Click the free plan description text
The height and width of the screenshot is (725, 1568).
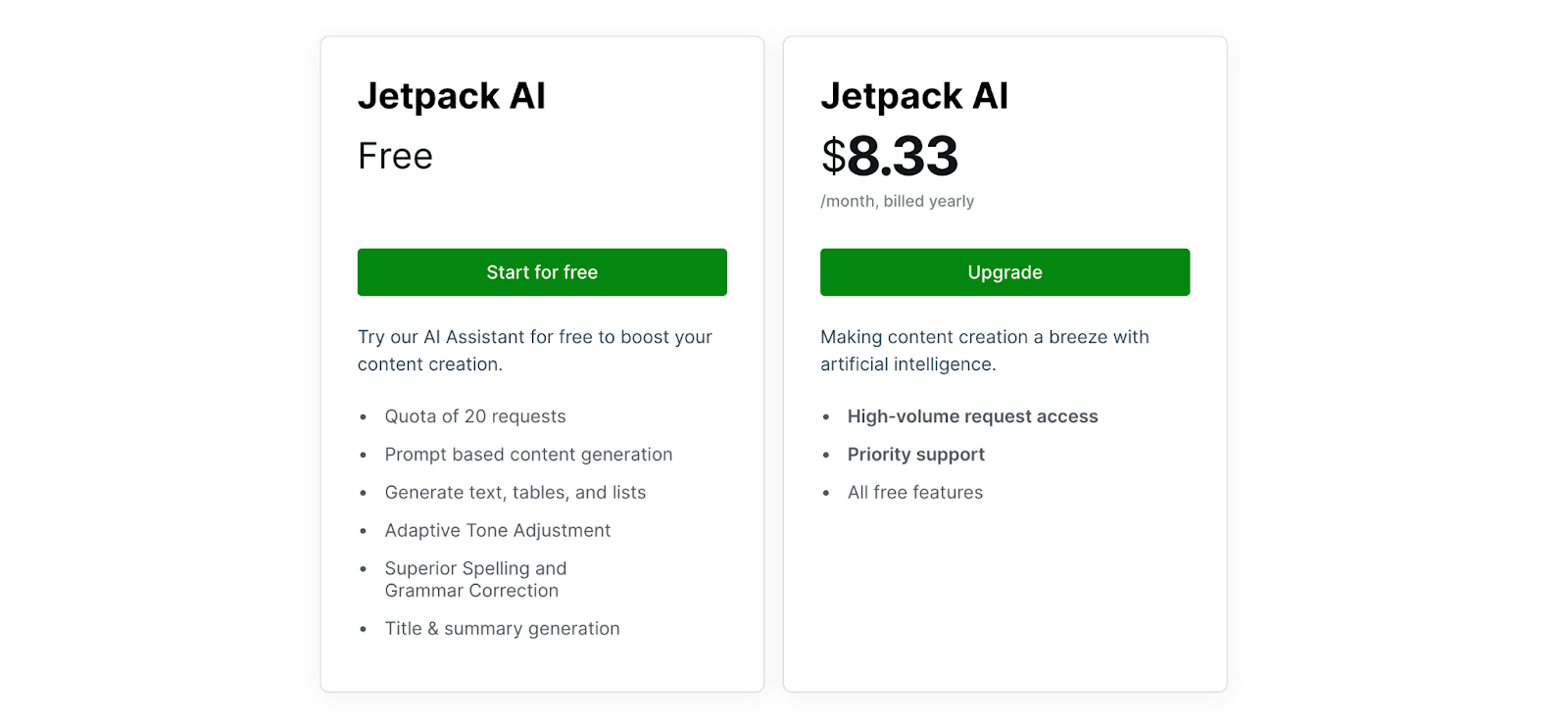[534, 350]
